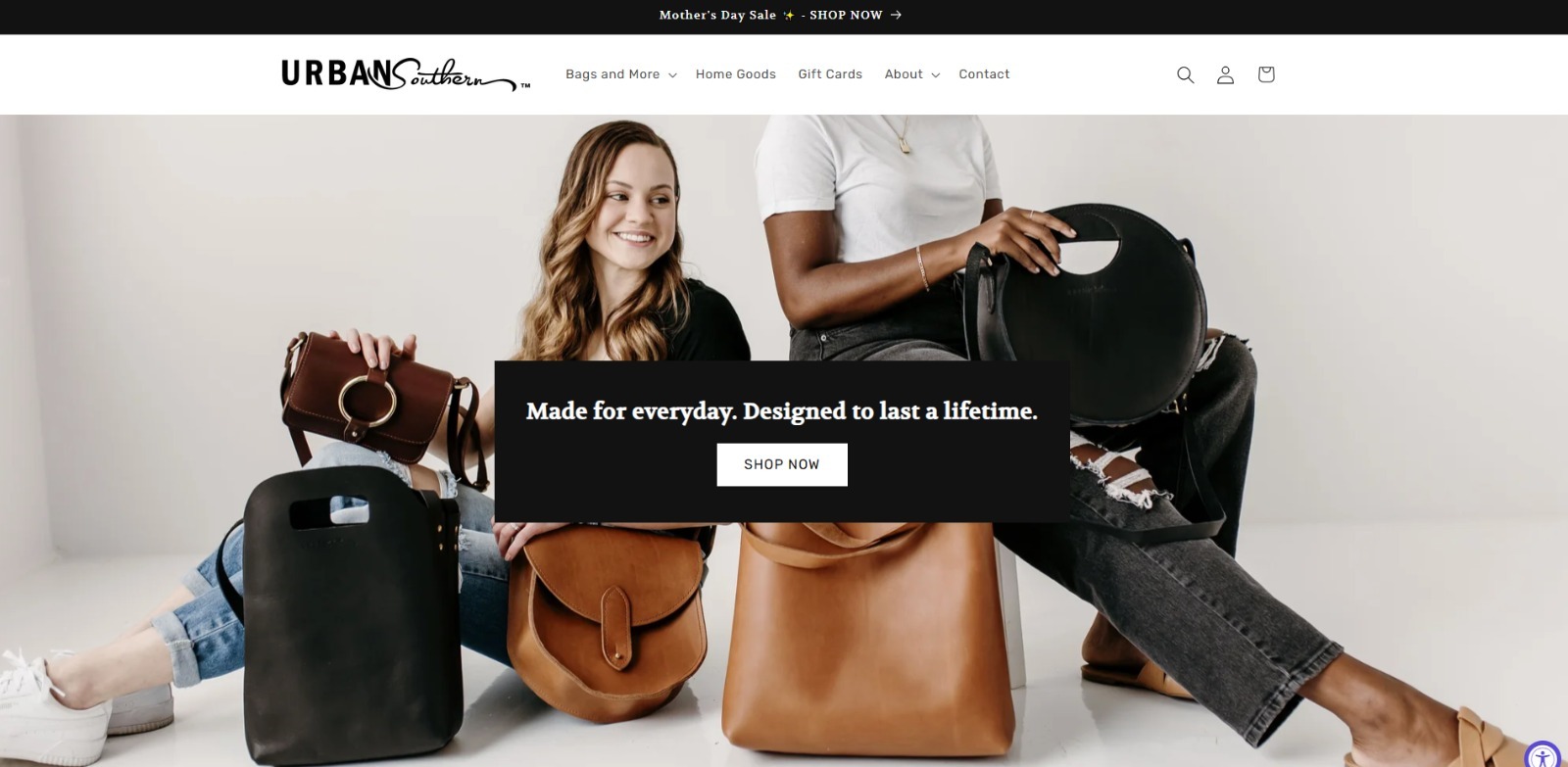
Task: Open the accessibility widget icon
Action: pos(1543,757)
